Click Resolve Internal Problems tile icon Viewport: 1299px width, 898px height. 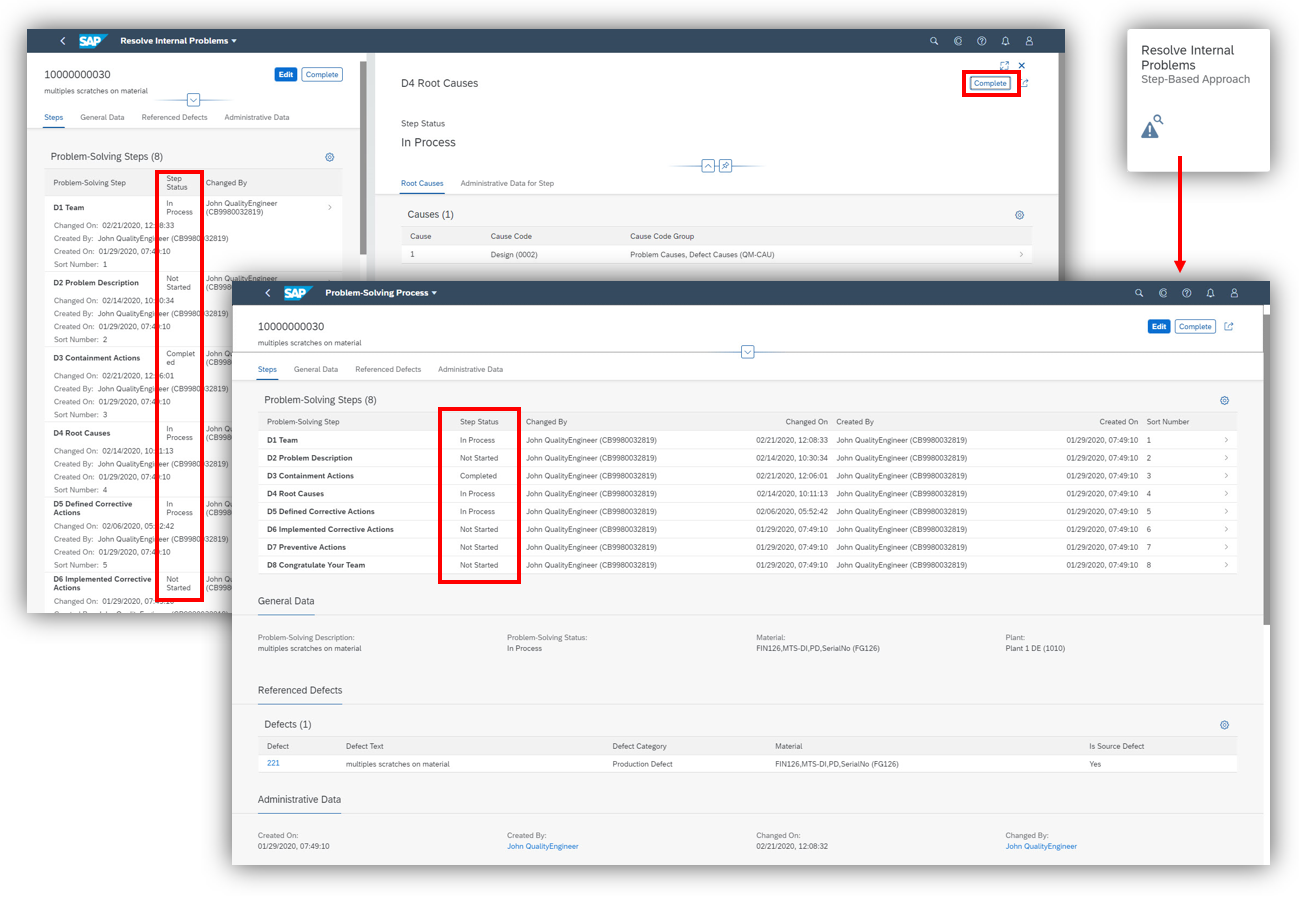click(1152, 126)
